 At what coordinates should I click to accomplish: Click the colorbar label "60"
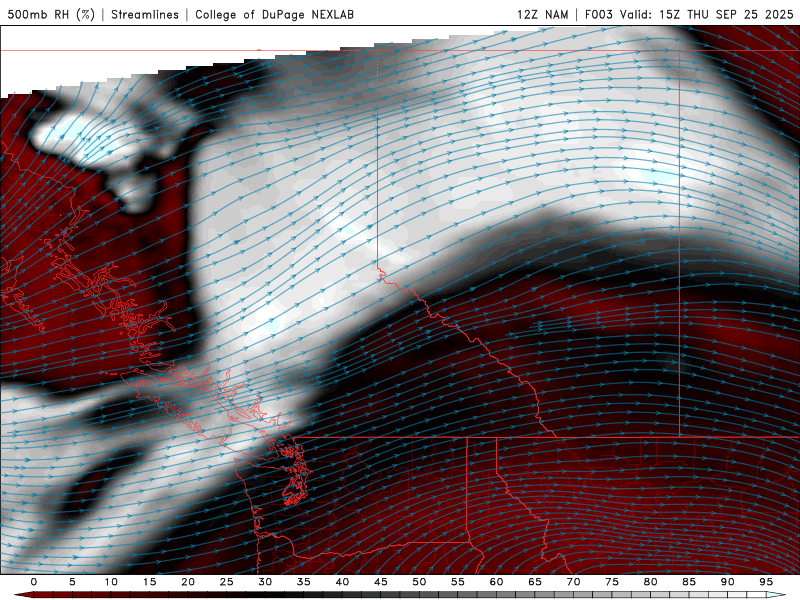click(x=496, y=582)
